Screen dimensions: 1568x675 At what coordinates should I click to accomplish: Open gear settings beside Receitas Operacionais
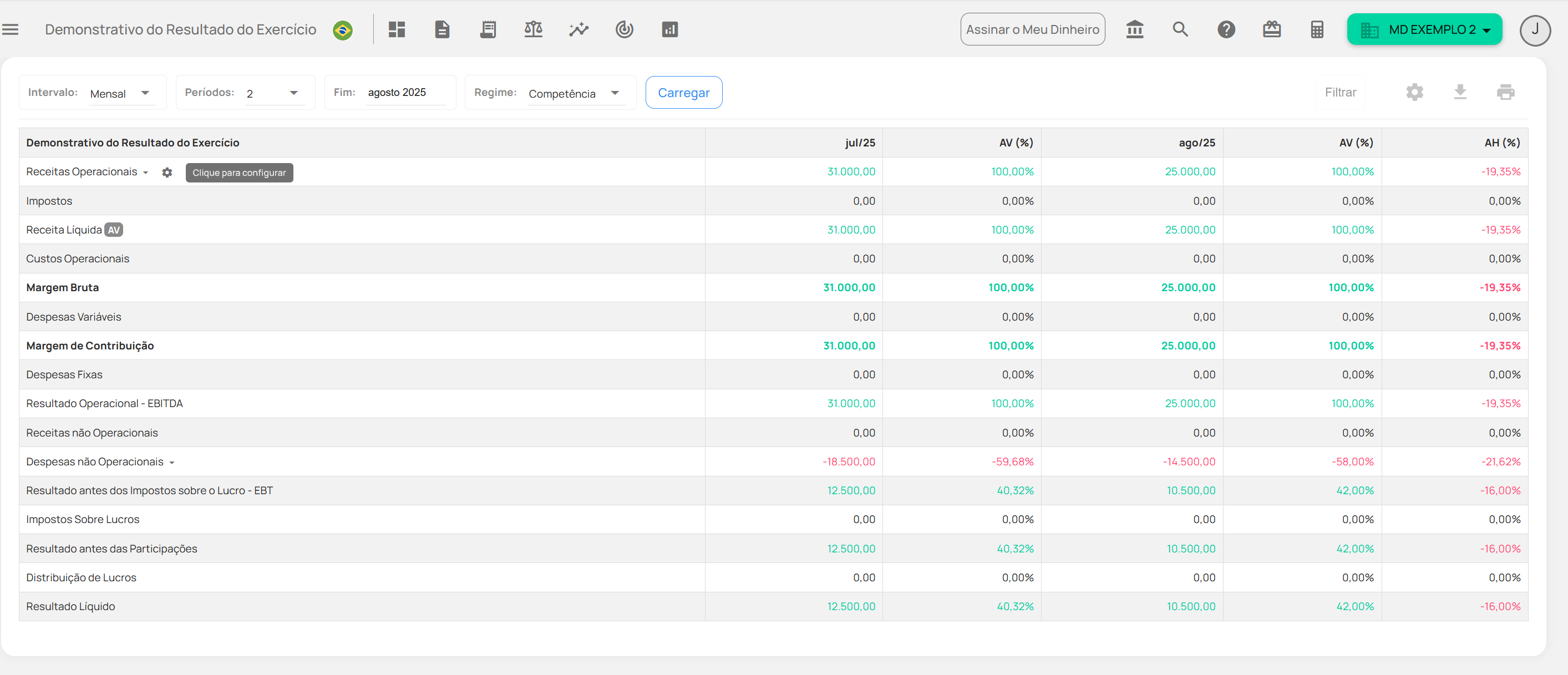tap(167, 172)
